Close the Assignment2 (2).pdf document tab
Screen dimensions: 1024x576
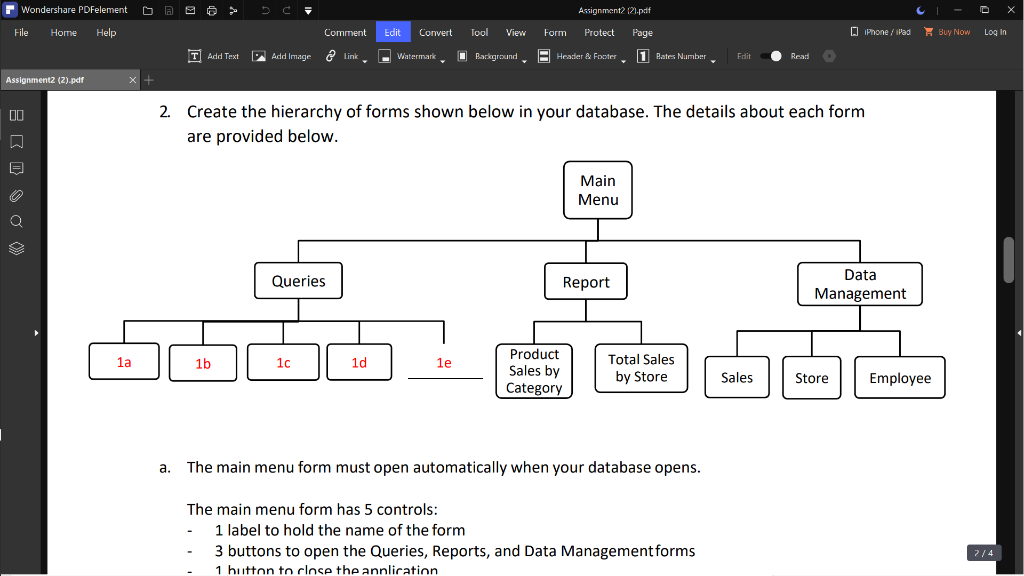133,80
